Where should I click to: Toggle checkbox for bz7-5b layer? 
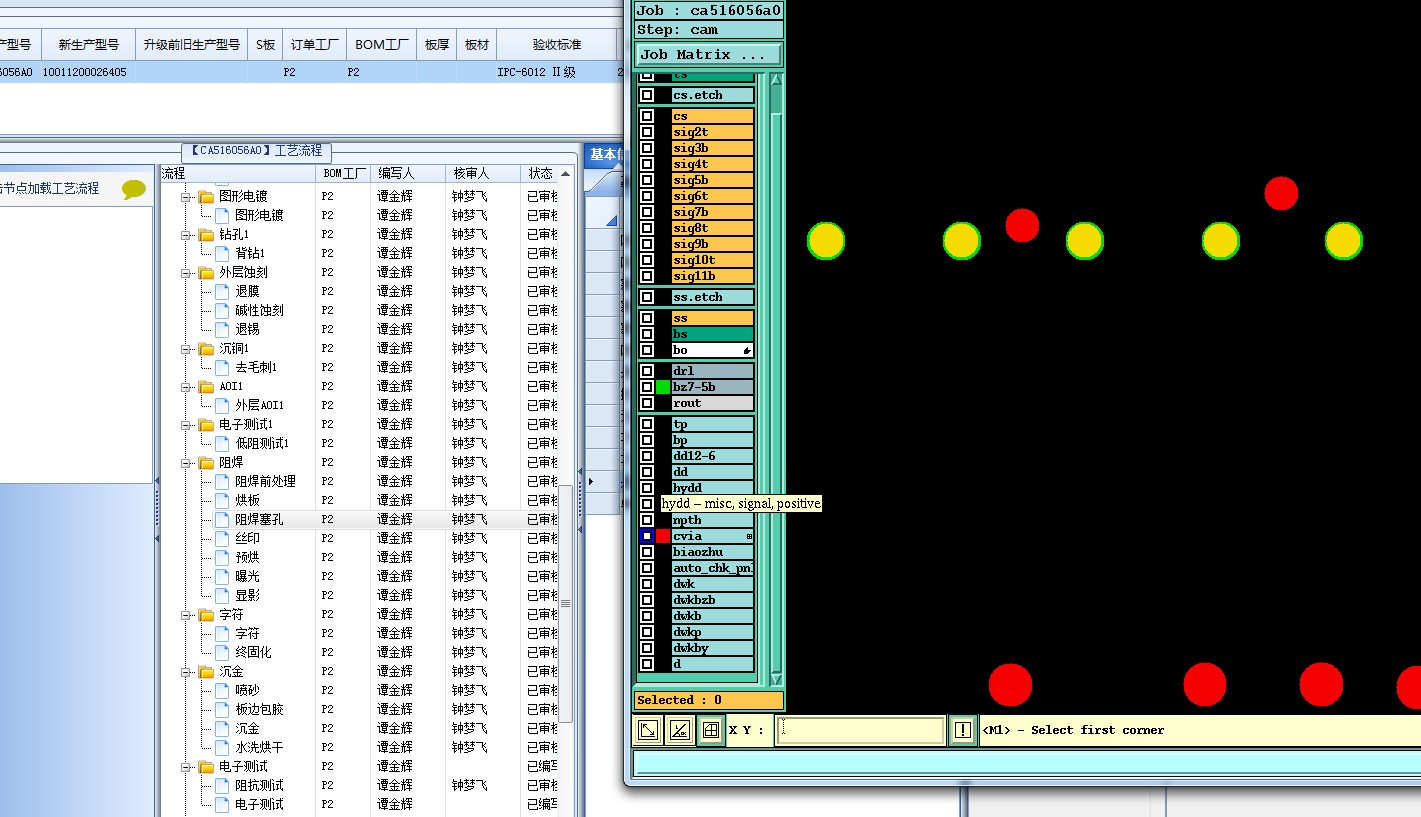647,387
